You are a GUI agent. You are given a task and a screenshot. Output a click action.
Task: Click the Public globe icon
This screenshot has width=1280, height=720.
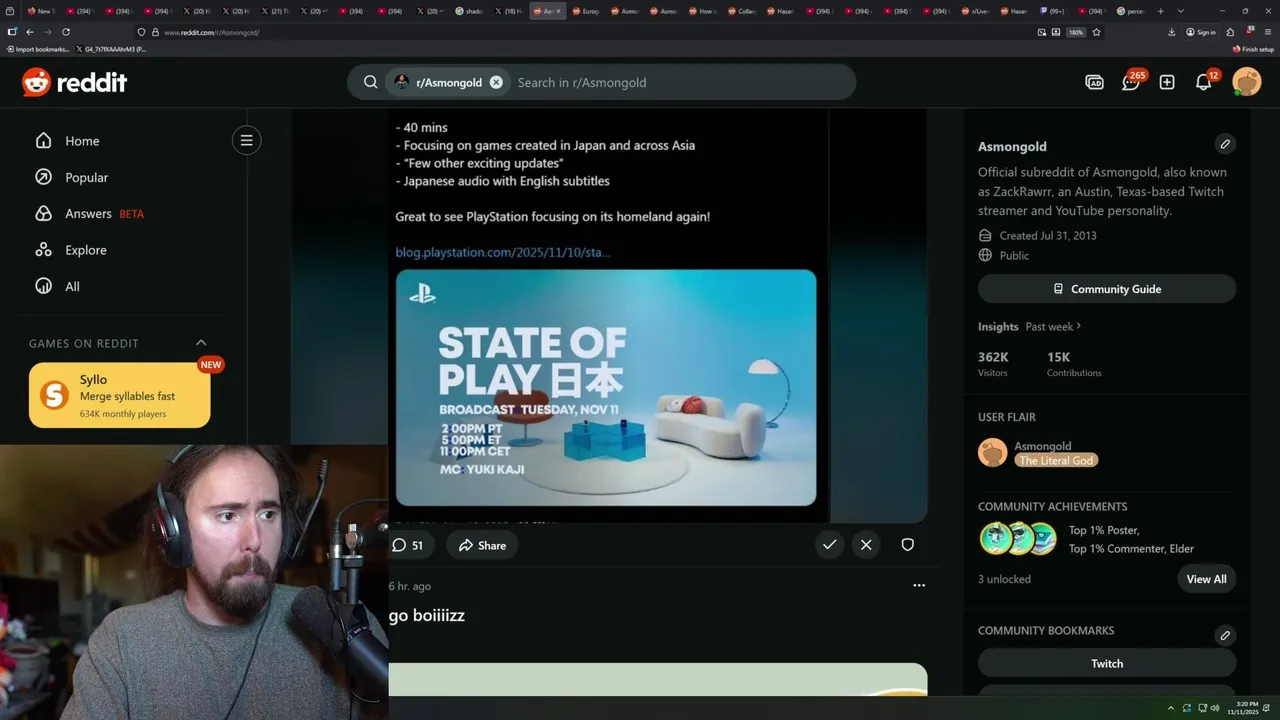coord(985,255)
